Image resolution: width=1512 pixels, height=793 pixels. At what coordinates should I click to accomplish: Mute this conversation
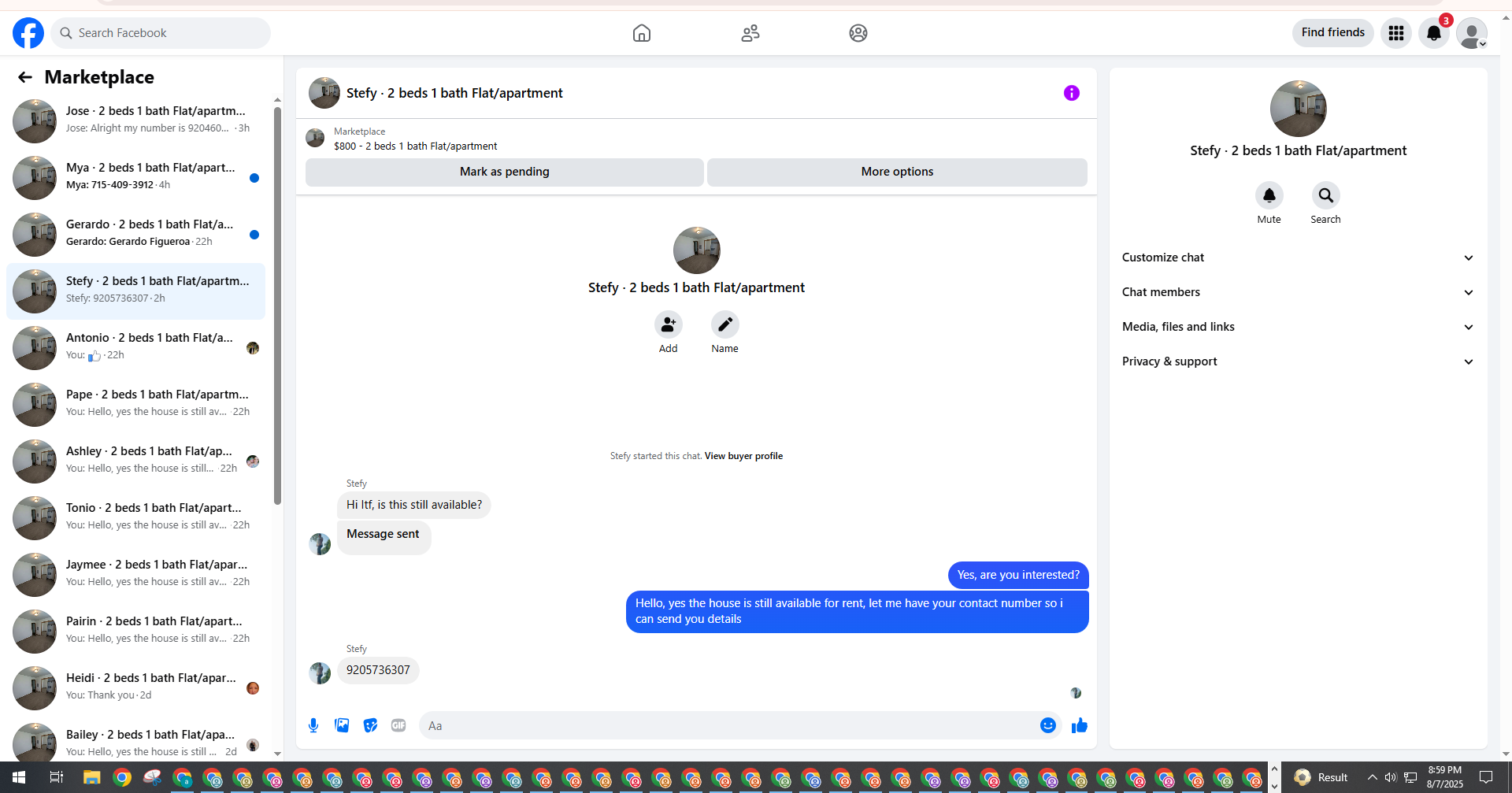click(x=1269, y=195)
